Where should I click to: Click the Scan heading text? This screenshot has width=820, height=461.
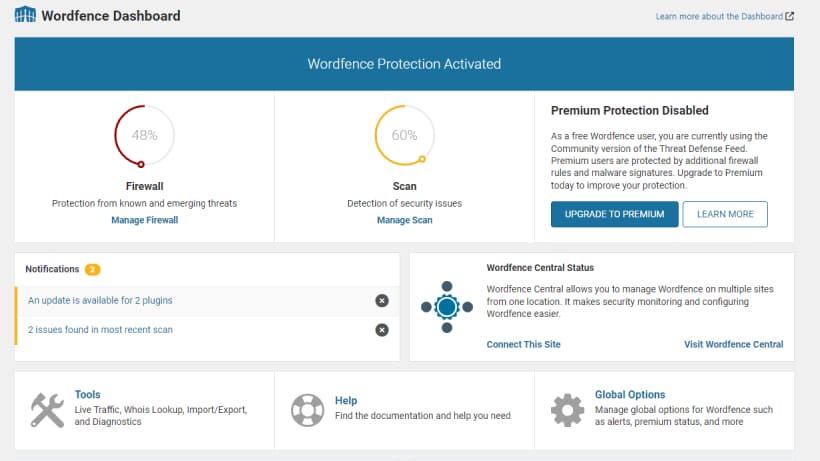(404, 186)
